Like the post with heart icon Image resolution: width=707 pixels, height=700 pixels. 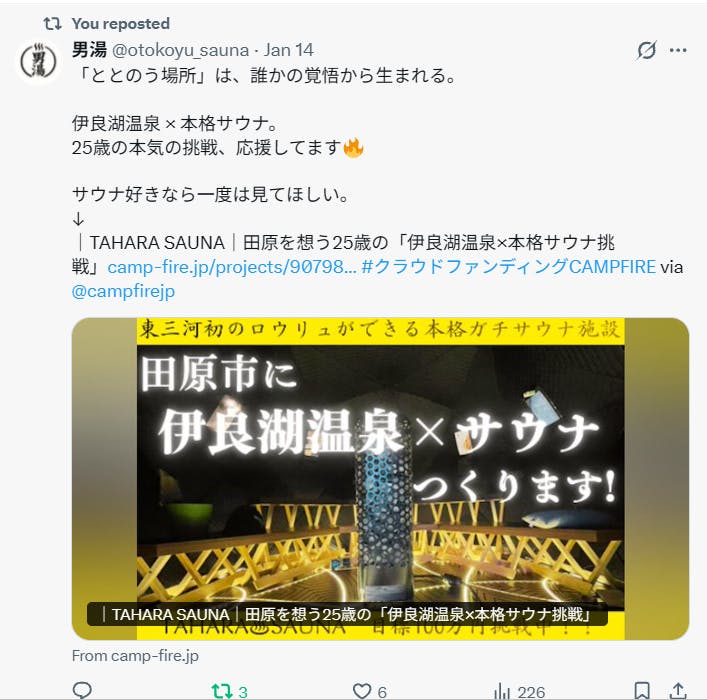[x=362, y=691]
